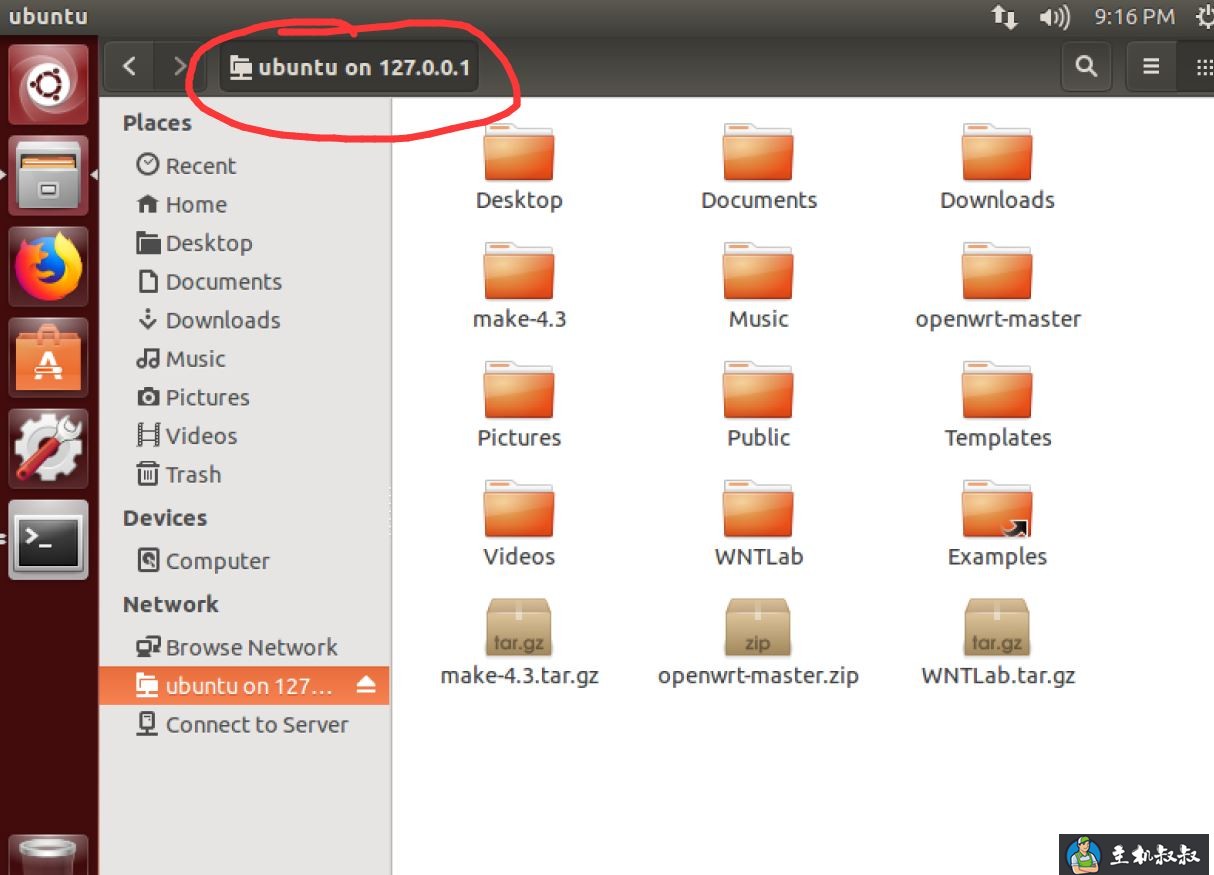Open the Trash in the launcher

coord(48,856)
